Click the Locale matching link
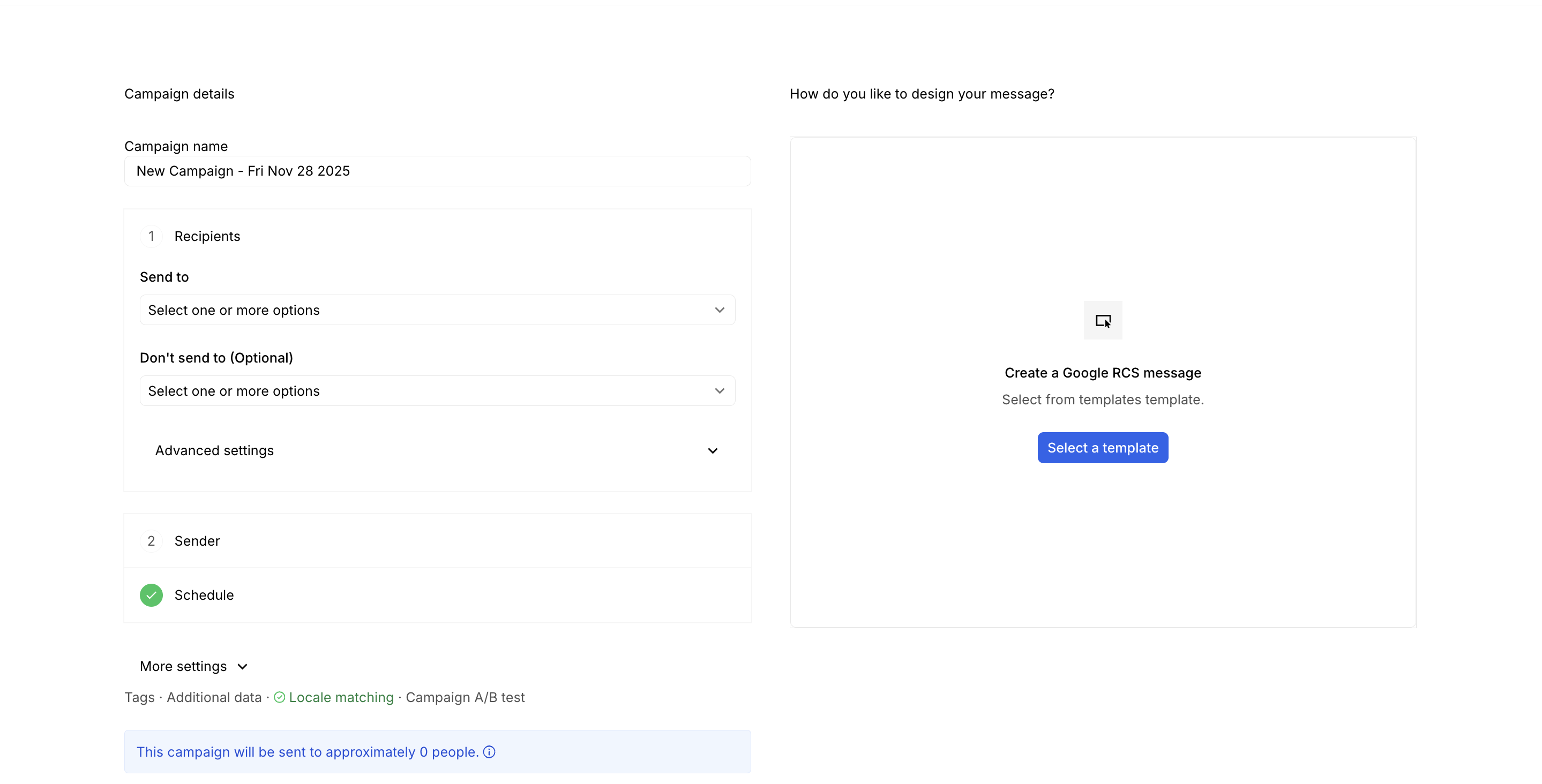Viewport: 1542px width, 784px height. 341,697
